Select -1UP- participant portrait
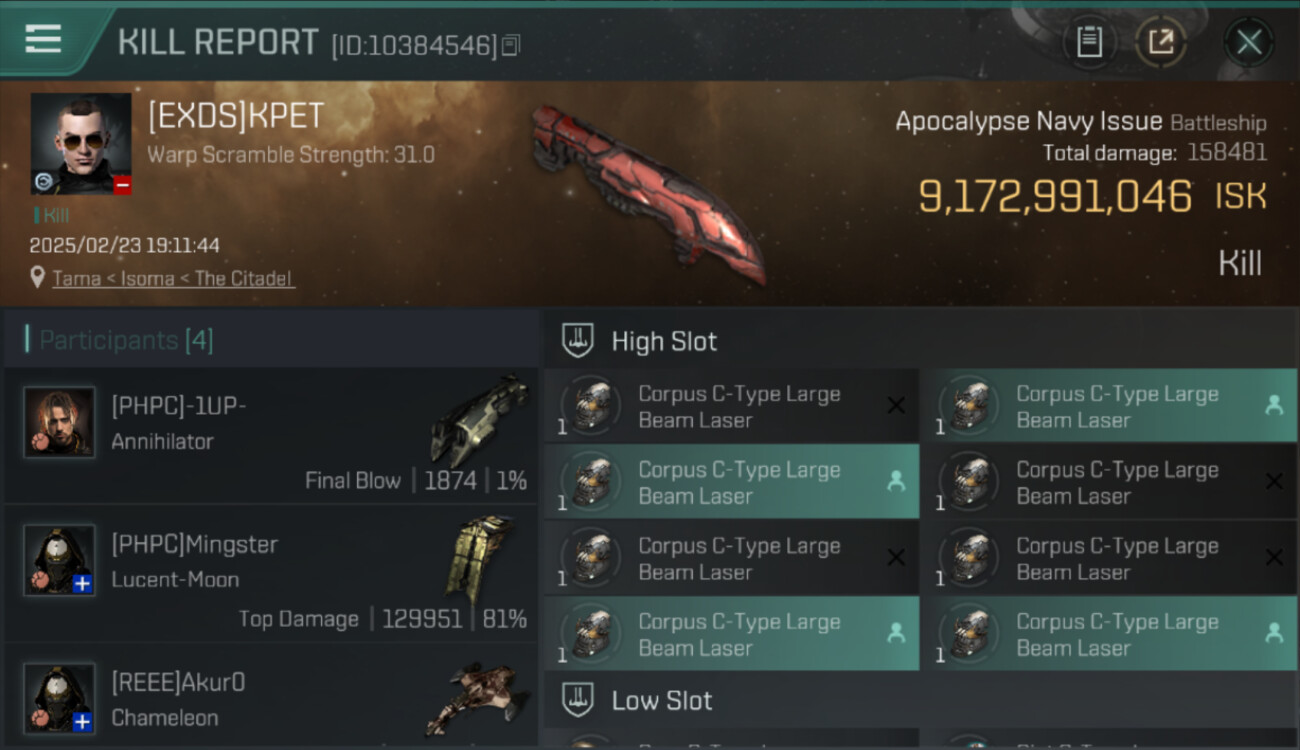This screenshot has width=1300, height=750. tap(60, 422)
